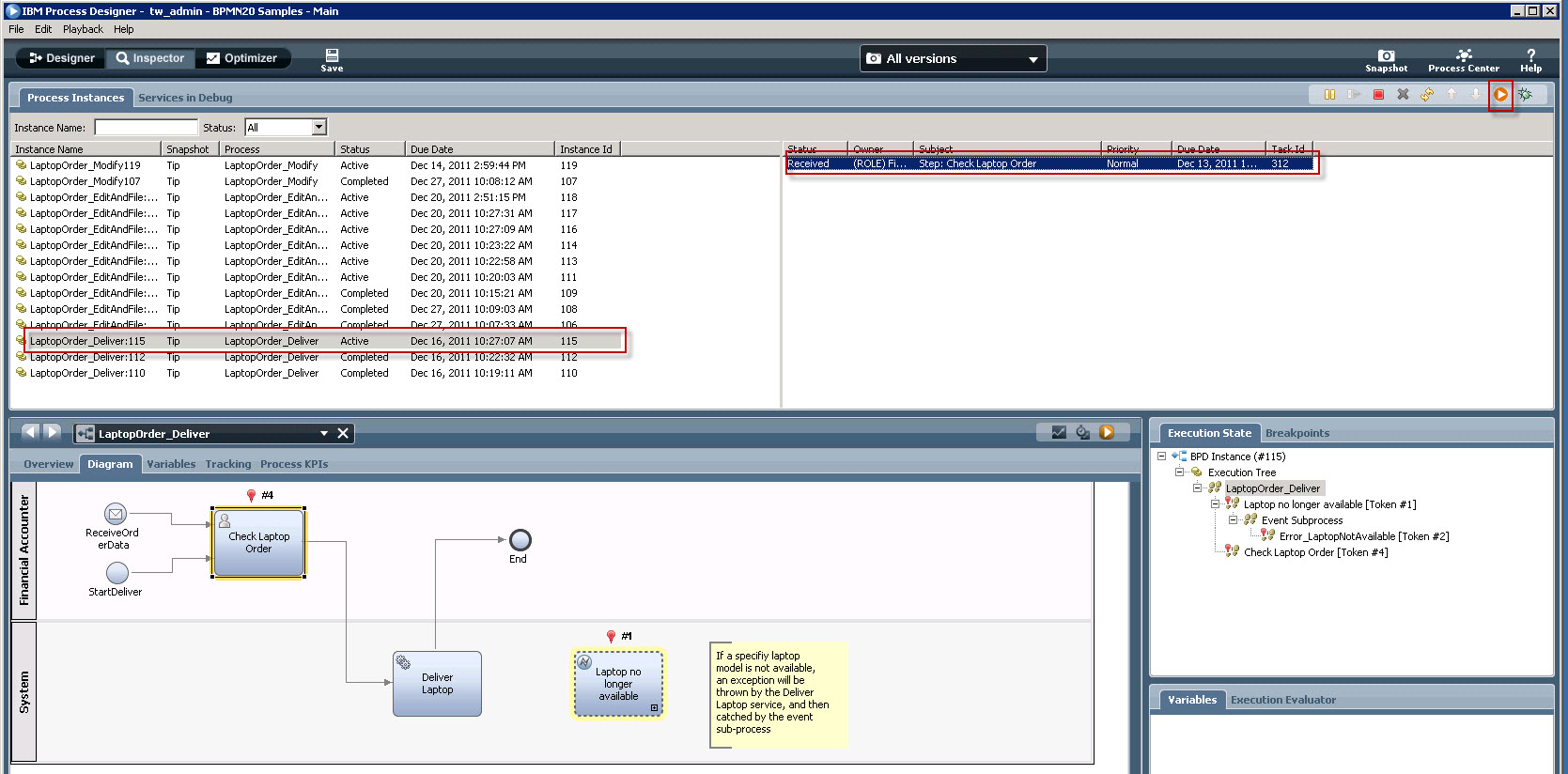1568x774 pixels.
Task: Click the orange Run task icon
Action: click(1500, 95)
